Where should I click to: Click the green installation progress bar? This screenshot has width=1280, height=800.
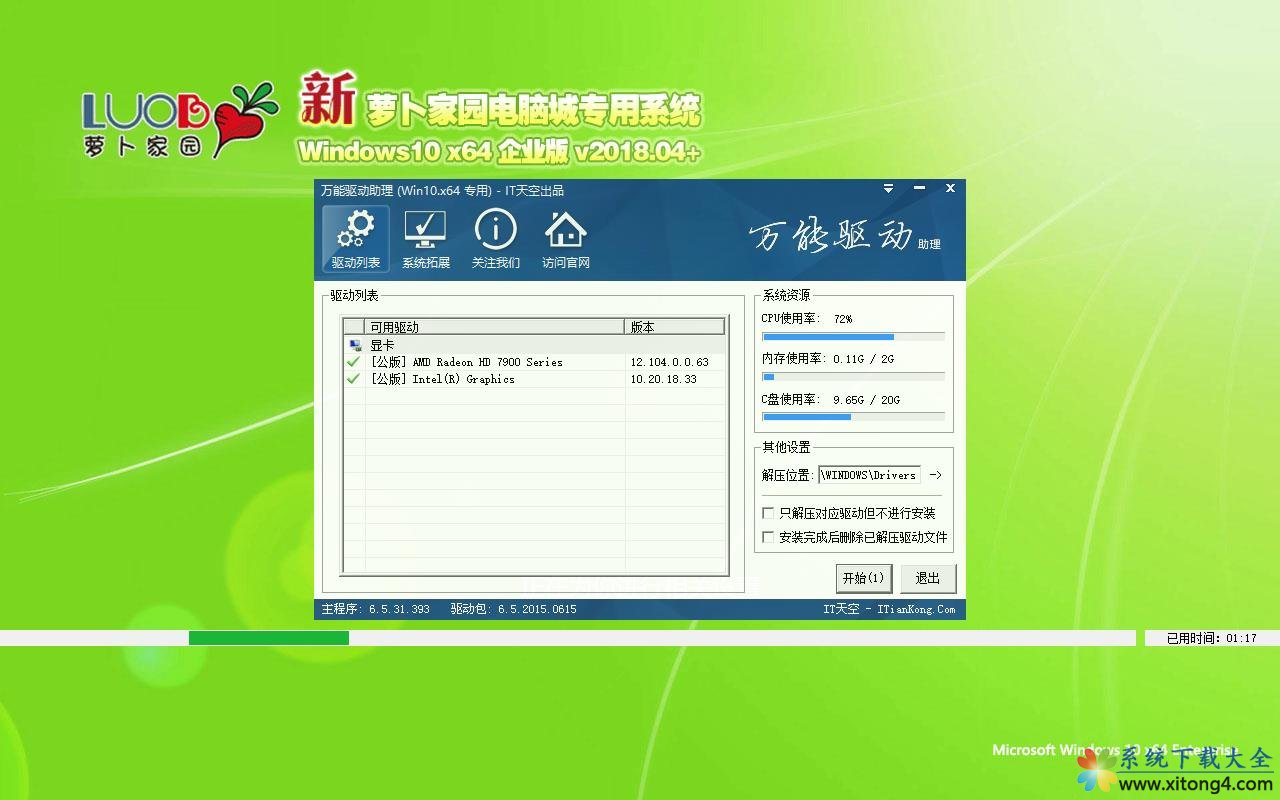tap(268, 637)
